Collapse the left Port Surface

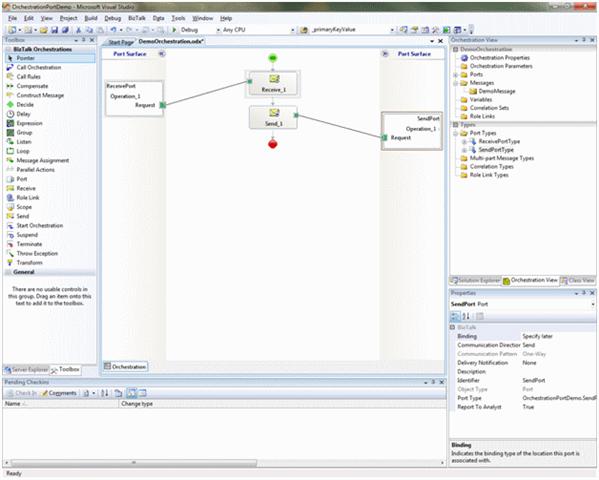tap(162, 54)
